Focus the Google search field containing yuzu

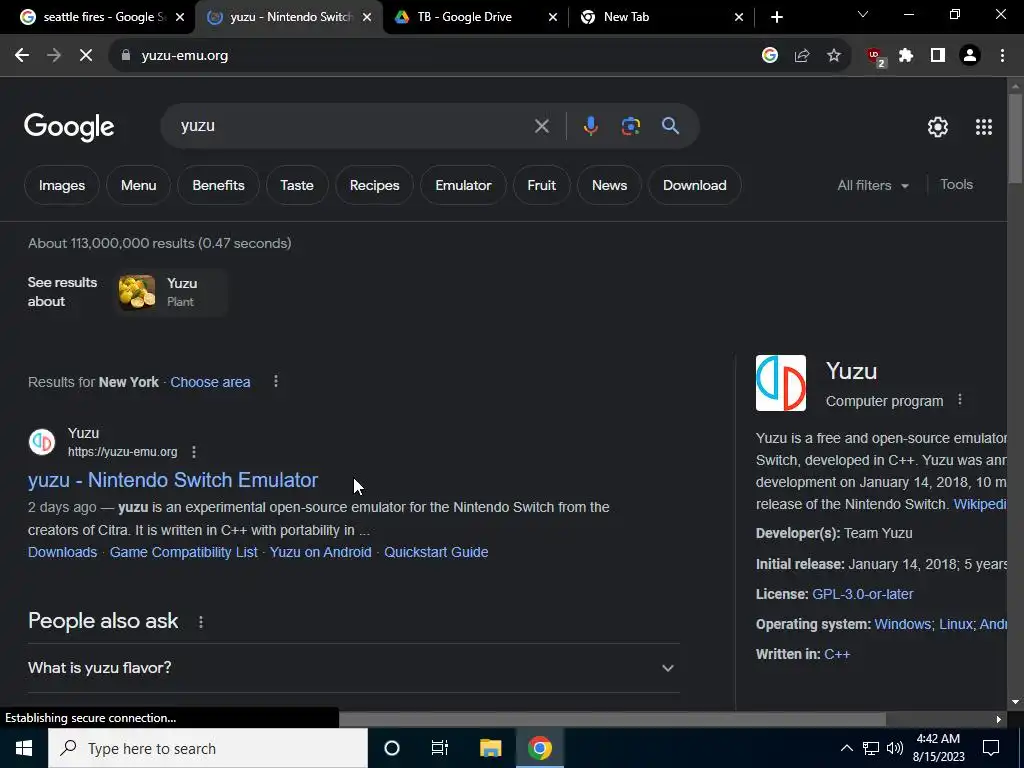pos(353,126)
